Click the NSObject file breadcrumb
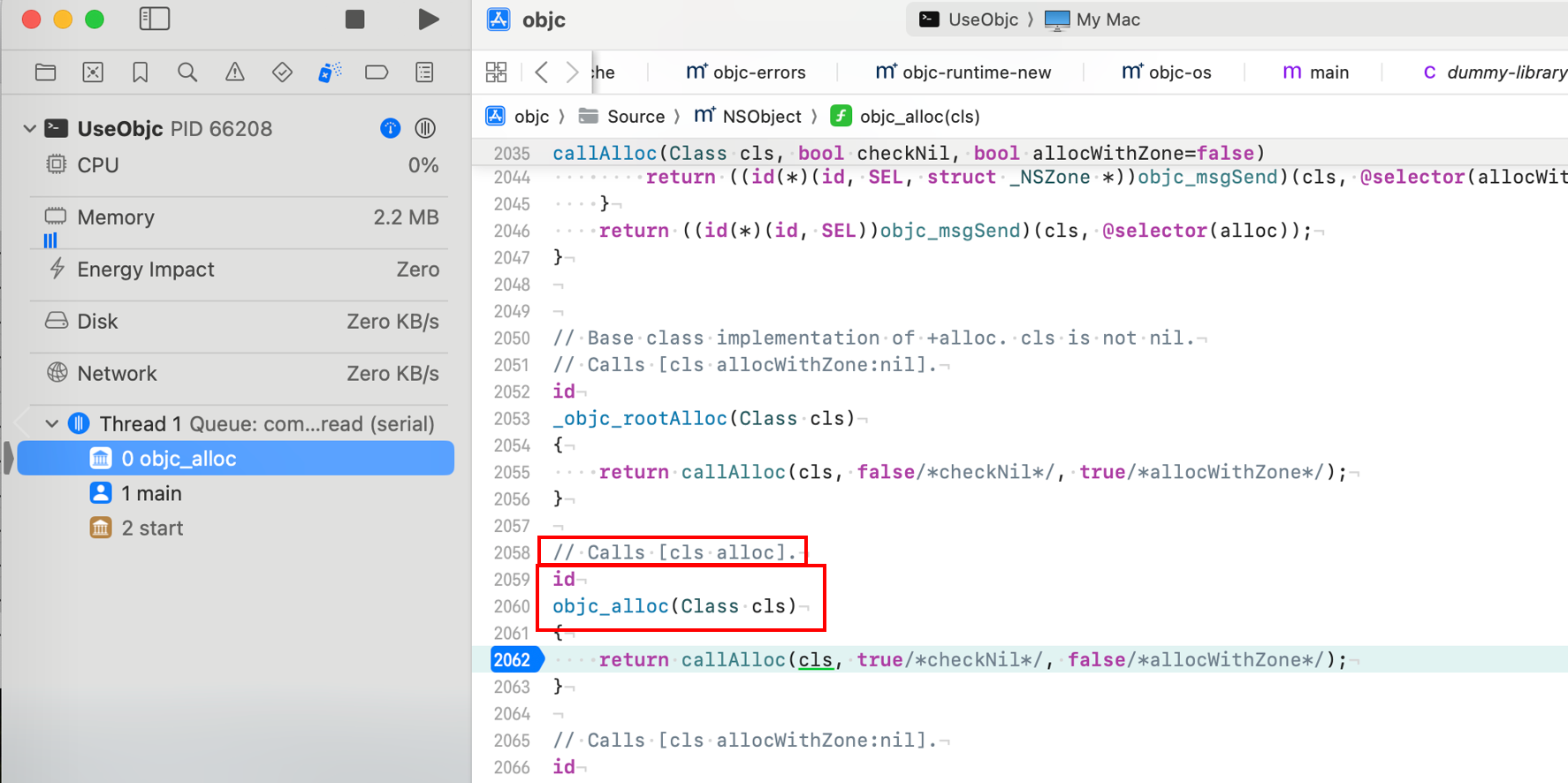Image resolution: width=1568 pixels, height=783 pixels. coord(748,117)
